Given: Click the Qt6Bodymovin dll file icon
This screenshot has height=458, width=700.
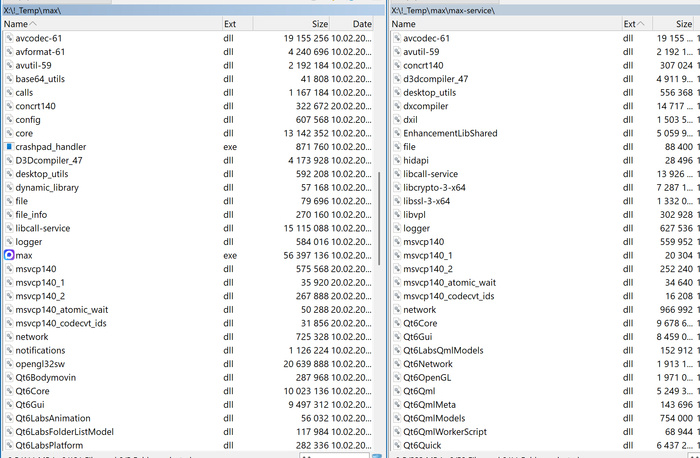Looking at the screenshot, I should pyautogui.click(x=9, y=377).
